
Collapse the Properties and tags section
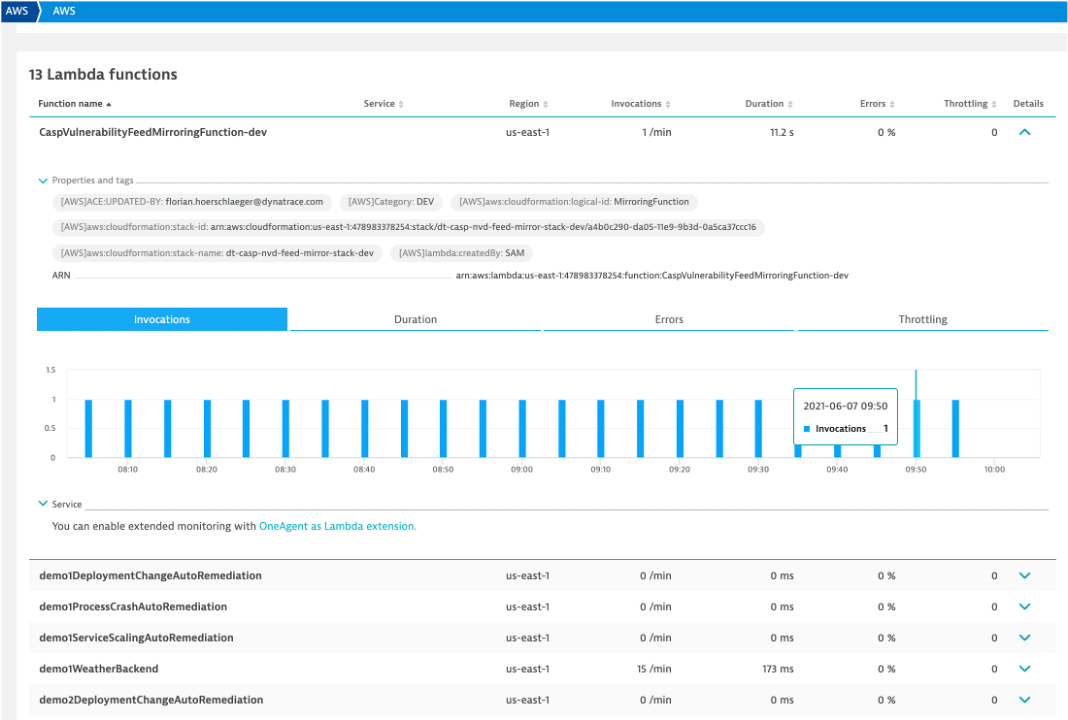[43, 181]
